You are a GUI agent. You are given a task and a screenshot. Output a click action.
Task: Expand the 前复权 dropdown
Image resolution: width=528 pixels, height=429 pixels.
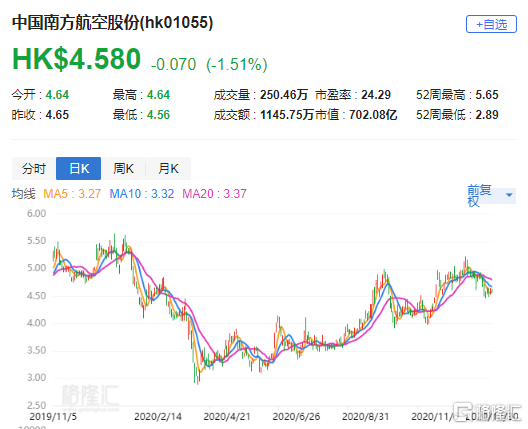pos(491,196)
